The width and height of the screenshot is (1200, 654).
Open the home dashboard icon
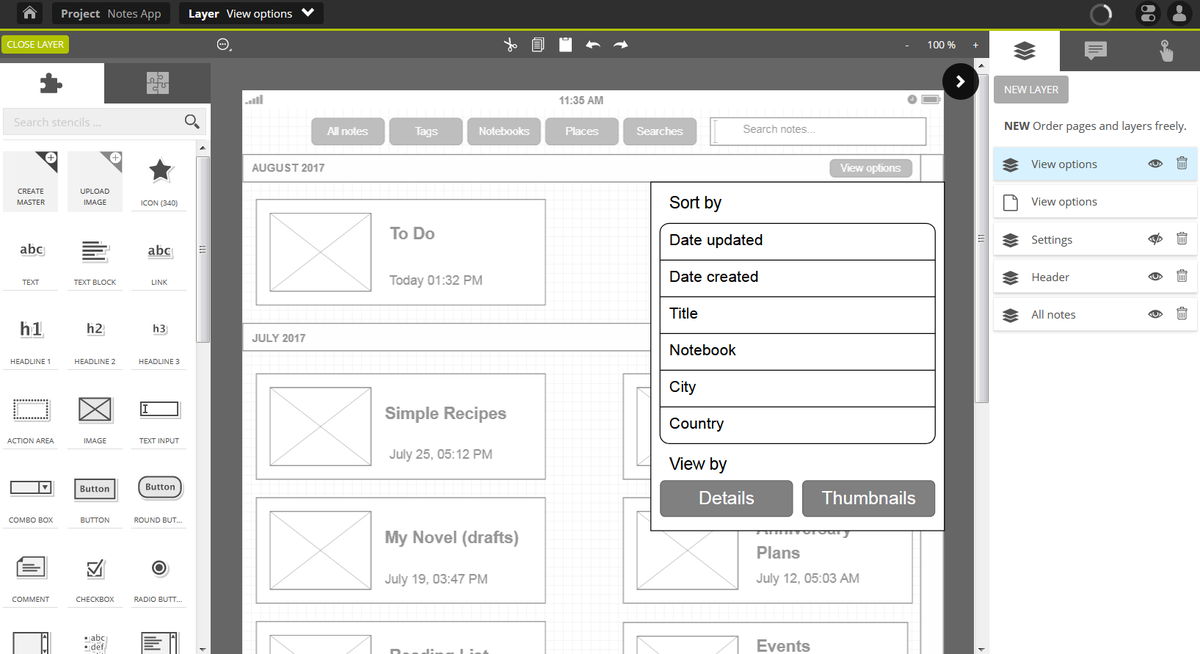[30, 14]
